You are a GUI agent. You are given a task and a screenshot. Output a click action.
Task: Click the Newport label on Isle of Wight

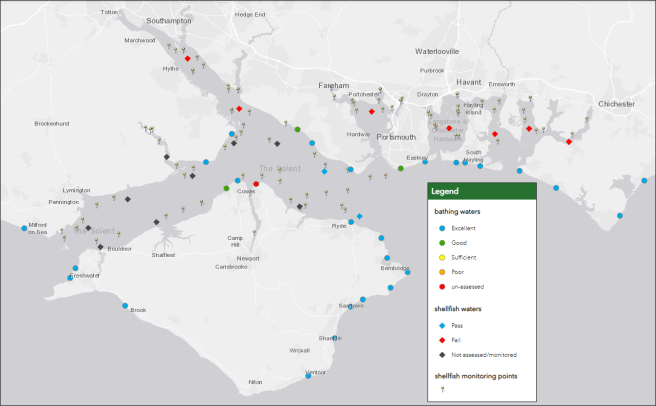click(x=247, y=258)
